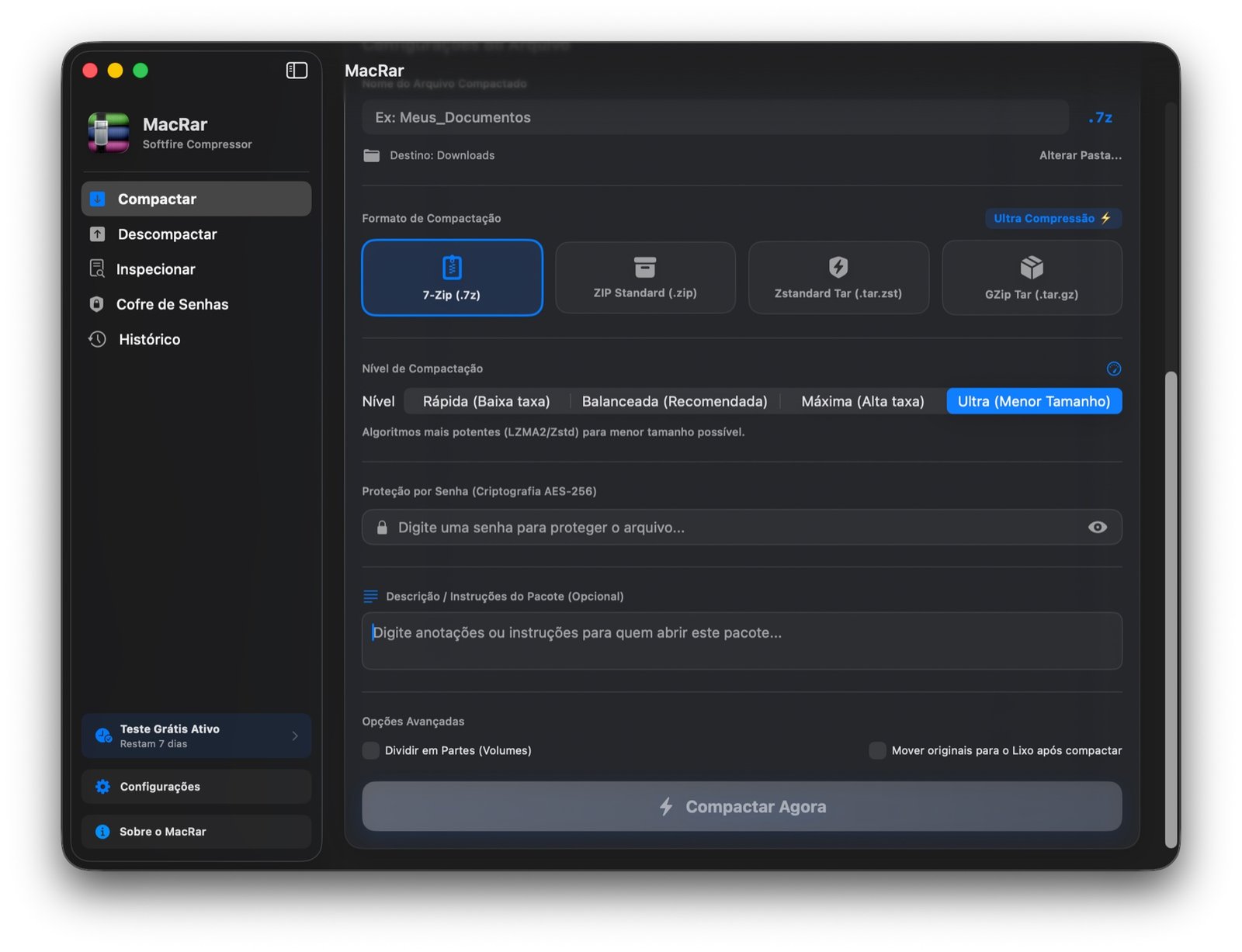
Task: Pick the Zstandard Tar (.tar.zst) bolt icon
Action: point(838,267)
